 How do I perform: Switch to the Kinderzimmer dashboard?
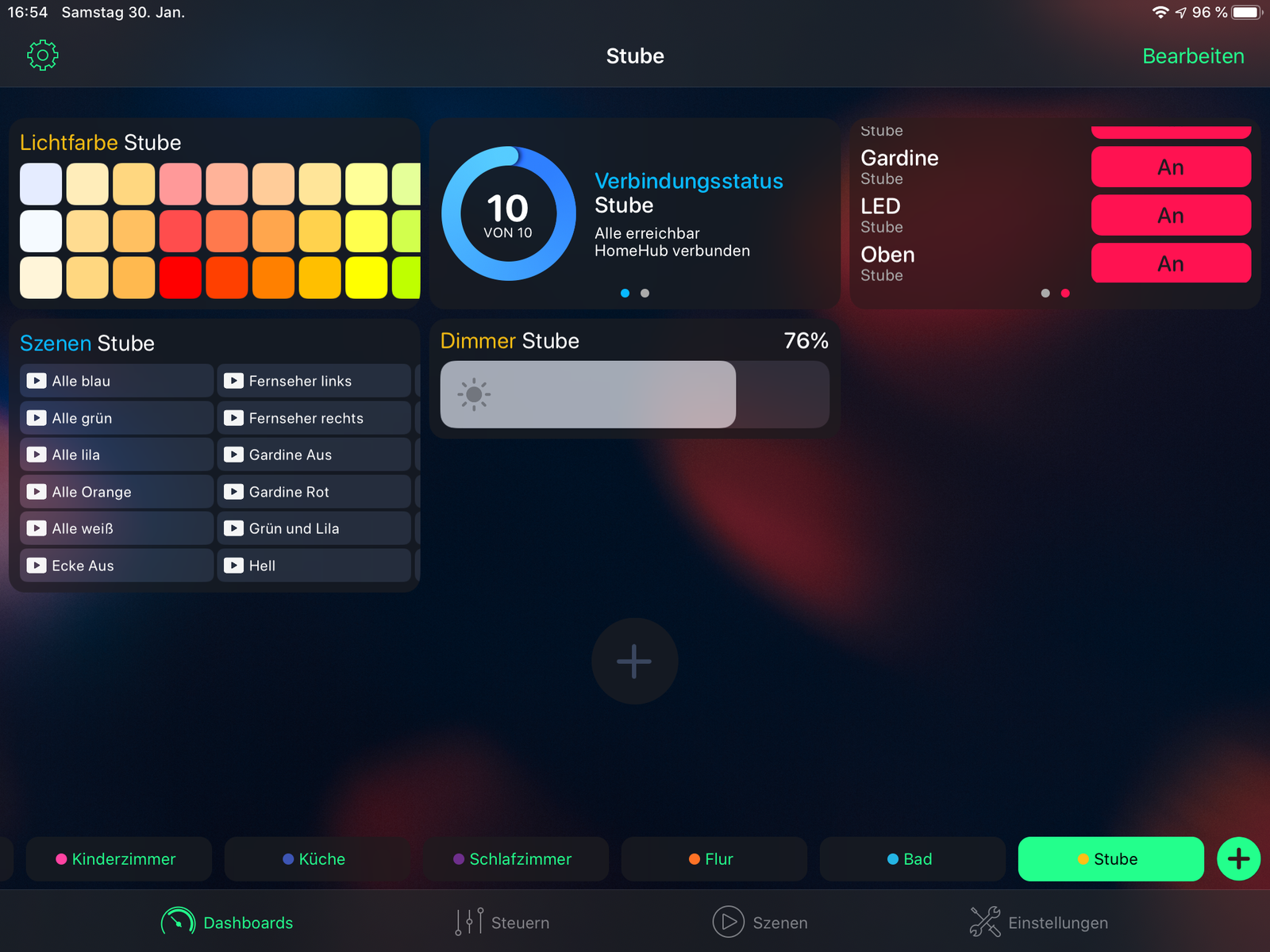click(119, 859)
